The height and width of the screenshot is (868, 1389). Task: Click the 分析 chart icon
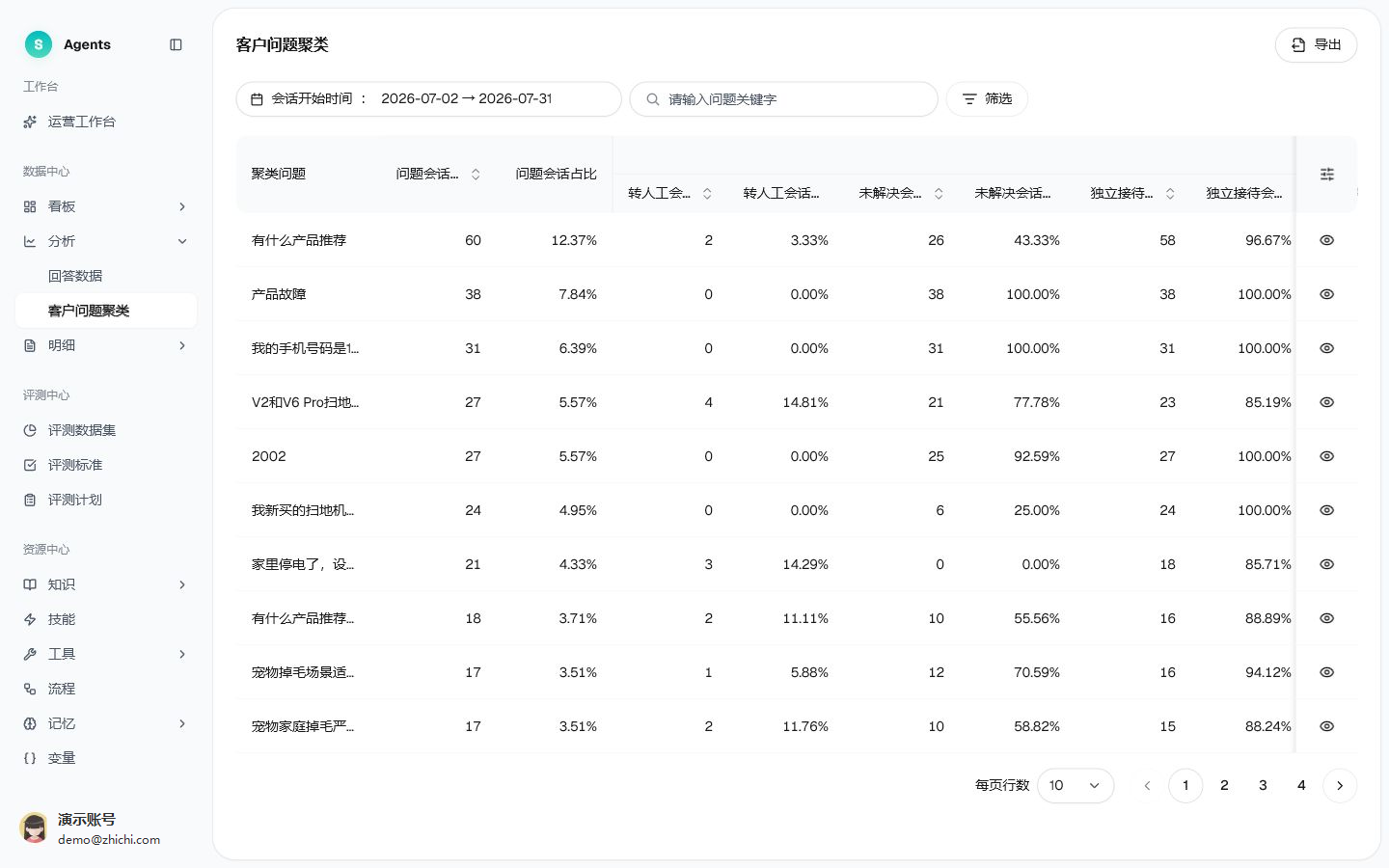tap(30, 241)
